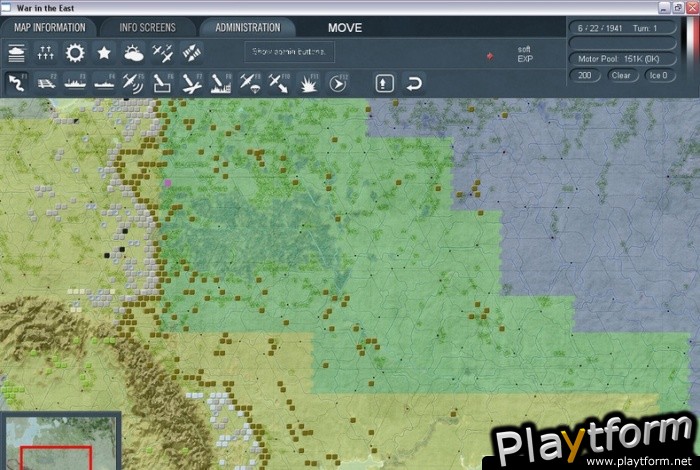Image resolution: width=700 pixels, height=470 pixels.
Task: Select the F9 air transport parachute icon
Action: (x=250, y=83)
